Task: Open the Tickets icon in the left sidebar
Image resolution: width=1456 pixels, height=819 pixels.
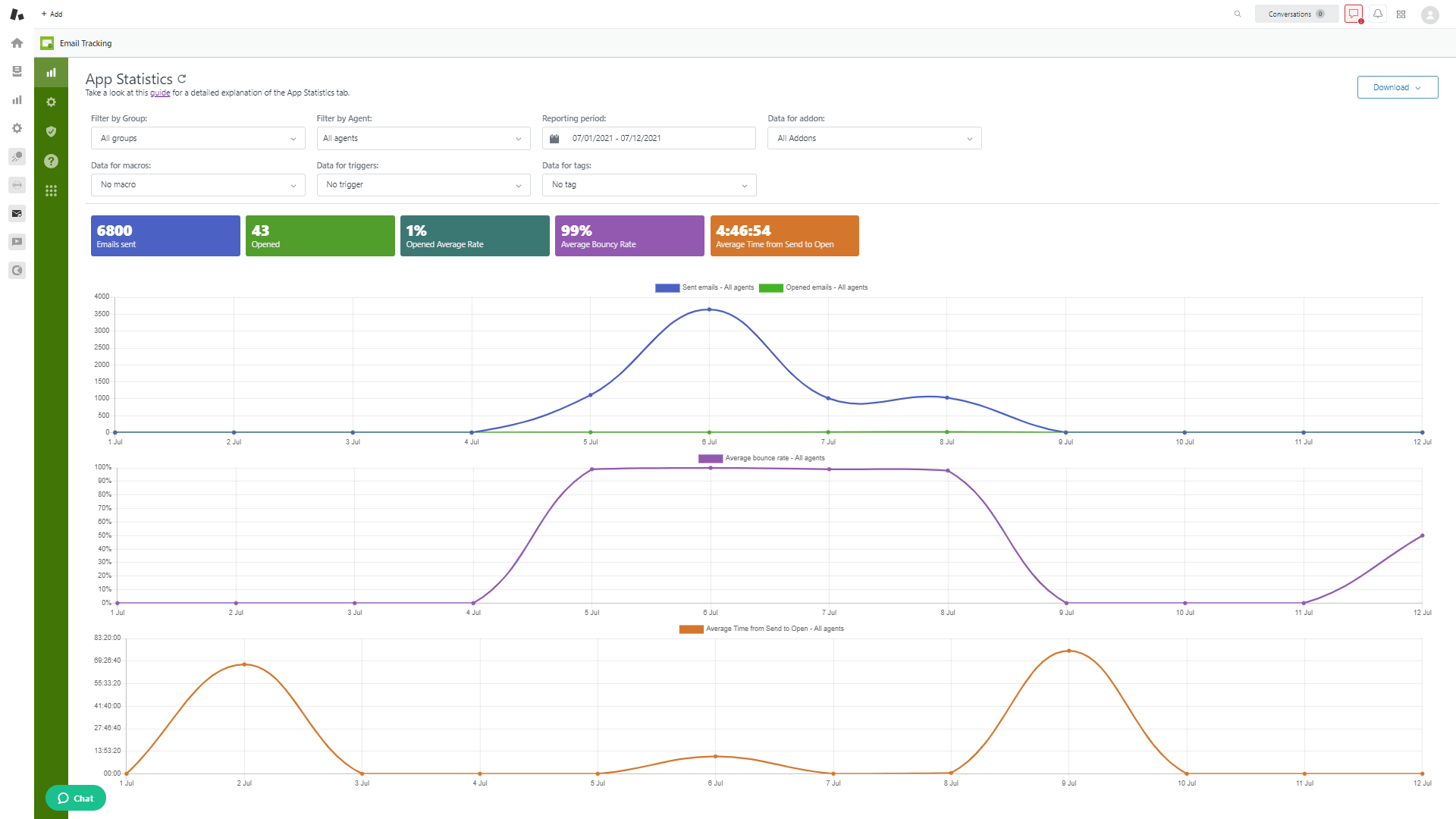Action: click(x=17, y=71)
